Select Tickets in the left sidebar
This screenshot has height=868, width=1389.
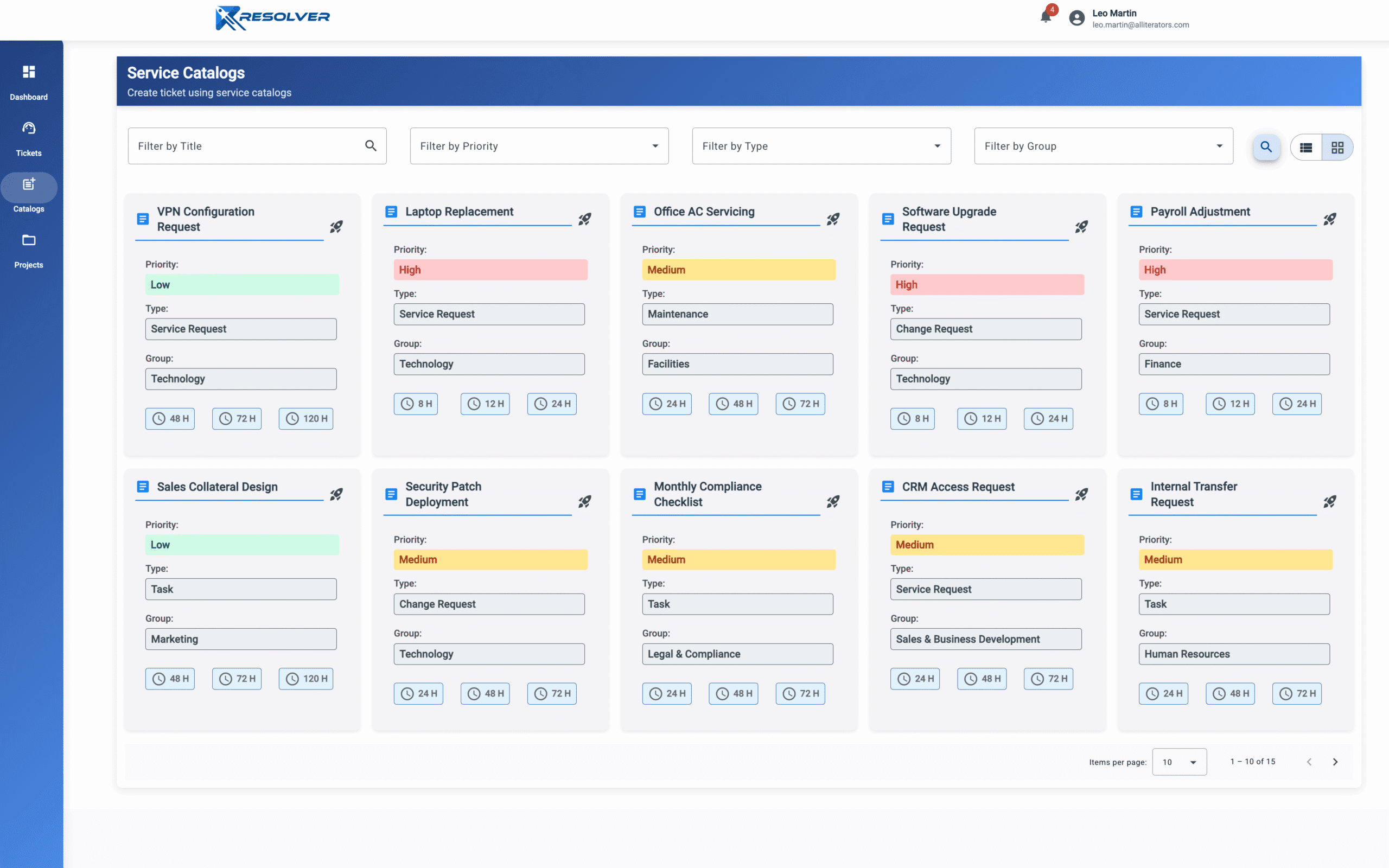(x=29, y=138)
